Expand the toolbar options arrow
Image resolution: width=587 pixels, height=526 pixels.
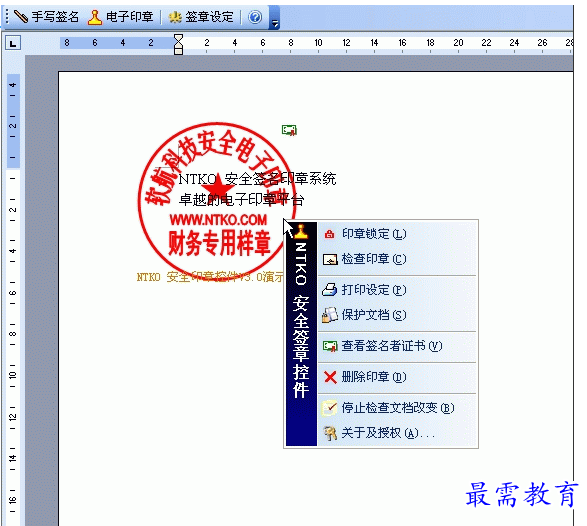tap(275, 23)
